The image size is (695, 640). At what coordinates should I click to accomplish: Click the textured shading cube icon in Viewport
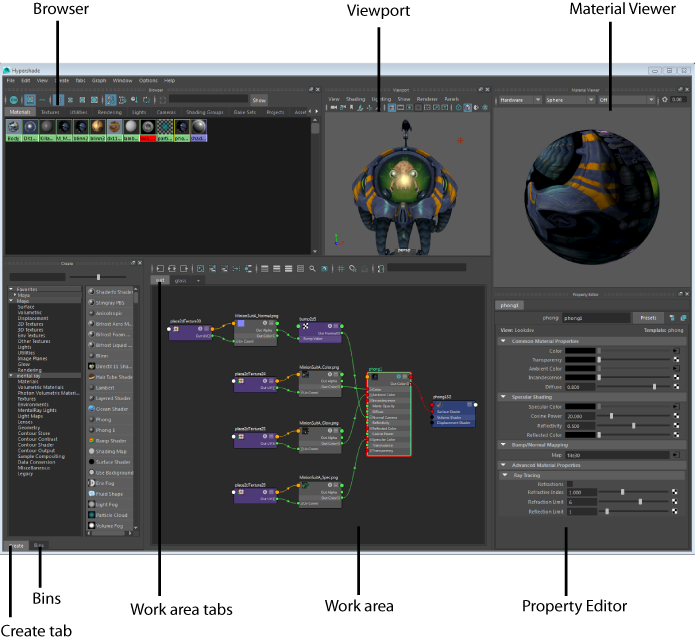click(x=468, y=108)
